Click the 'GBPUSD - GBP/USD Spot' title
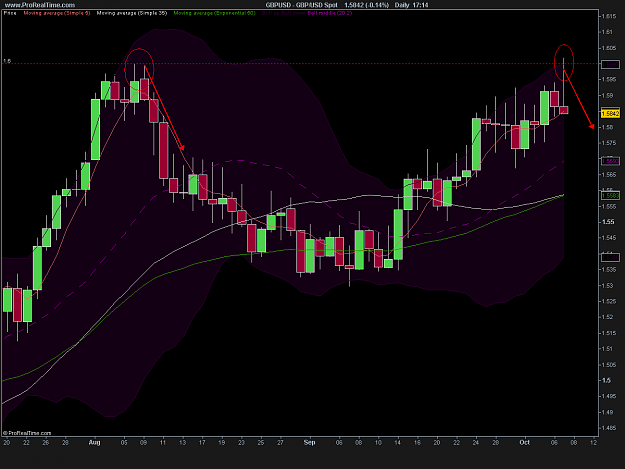 [302, 5]
